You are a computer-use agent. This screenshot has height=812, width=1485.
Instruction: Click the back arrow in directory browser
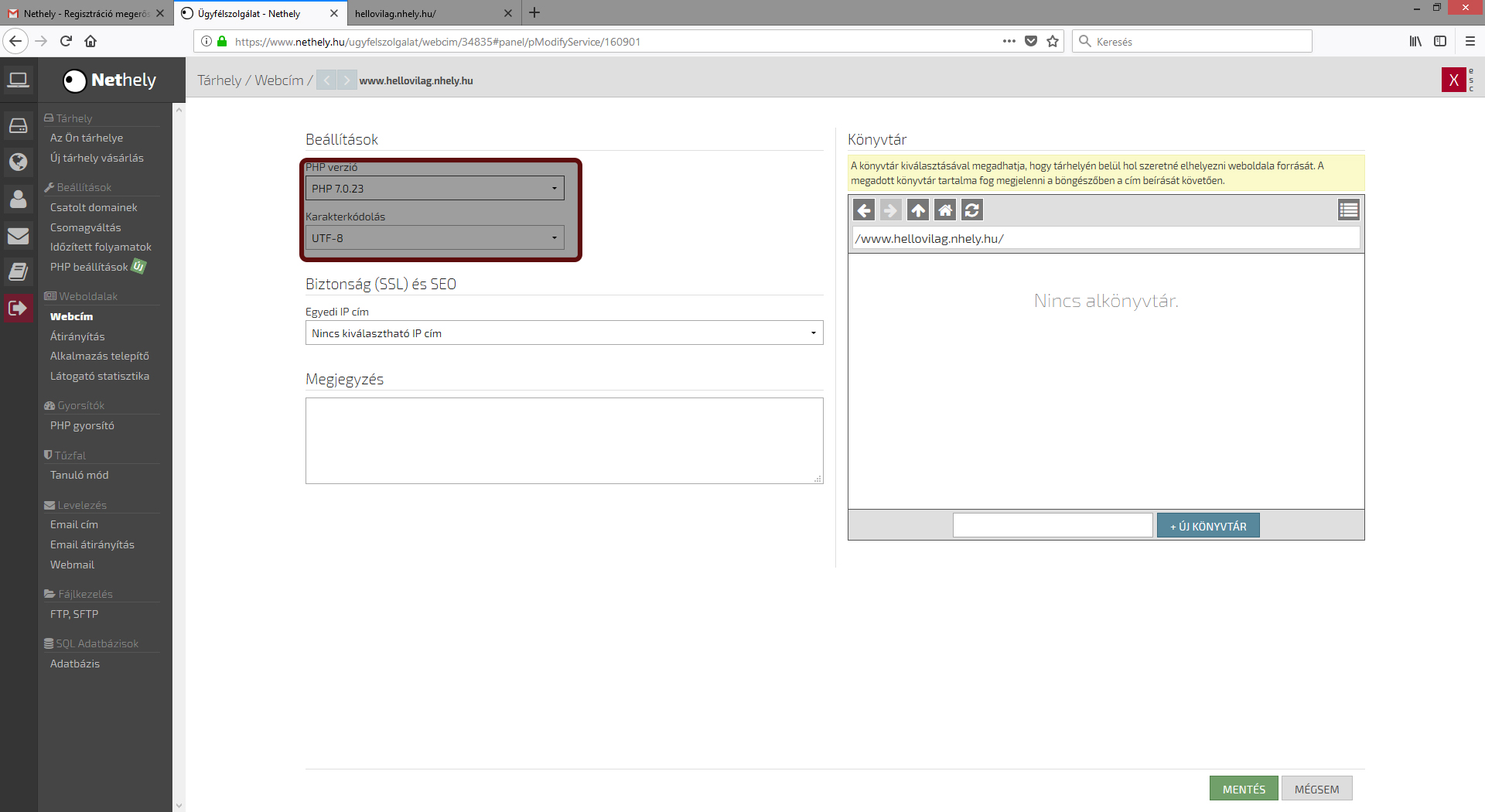(864, 210)
